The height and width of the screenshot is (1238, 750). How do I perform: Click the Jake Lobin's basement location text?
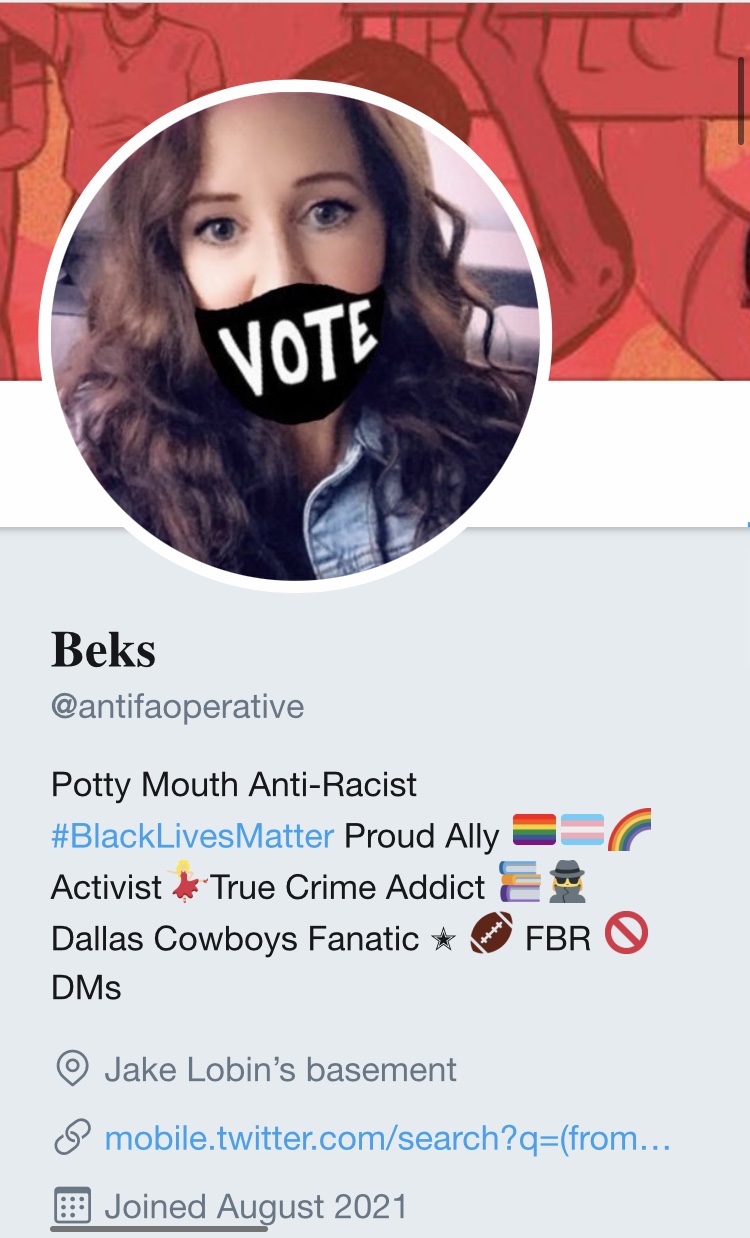[280, 1070]
